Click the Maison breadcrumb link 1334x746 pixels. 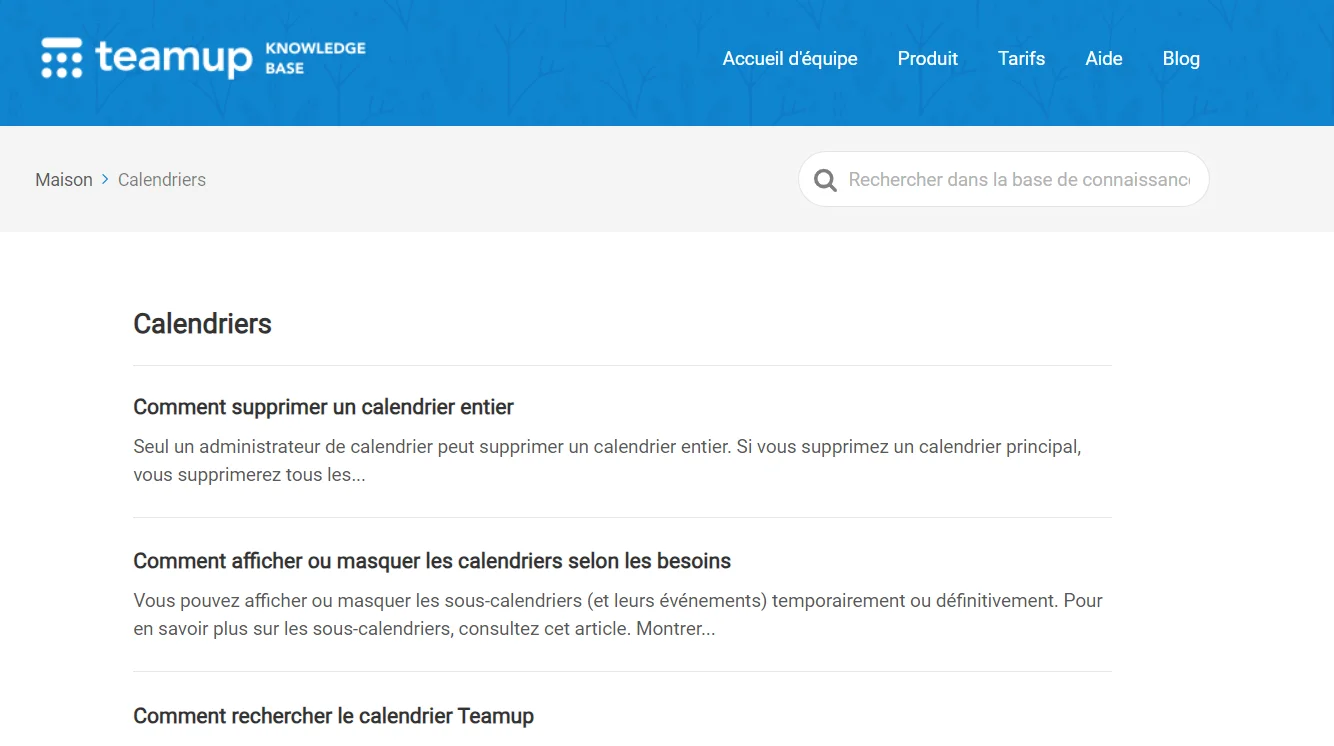pos(63,179)
